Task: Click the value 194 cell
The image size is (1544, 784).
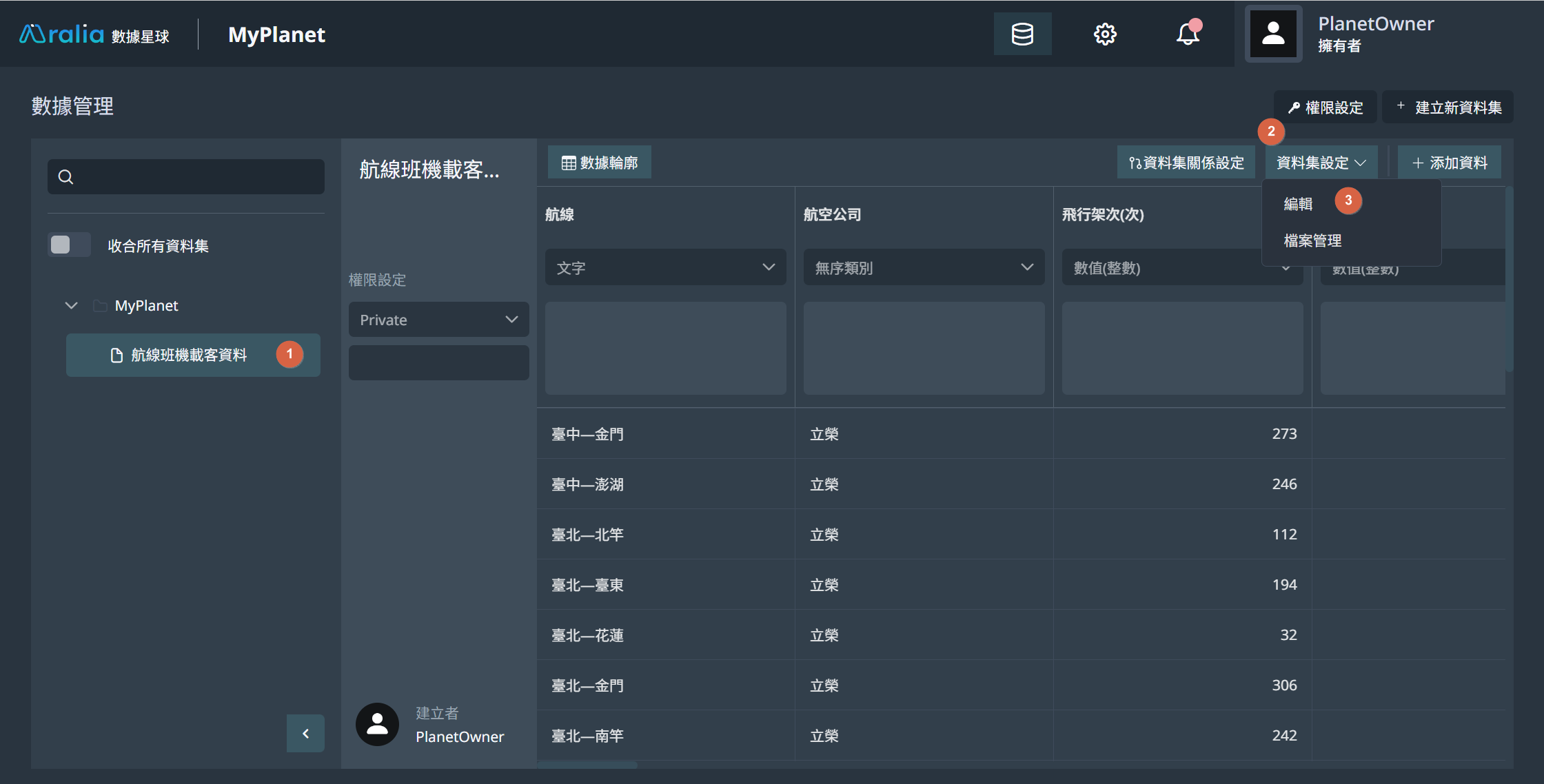Action: [1182, 585]
